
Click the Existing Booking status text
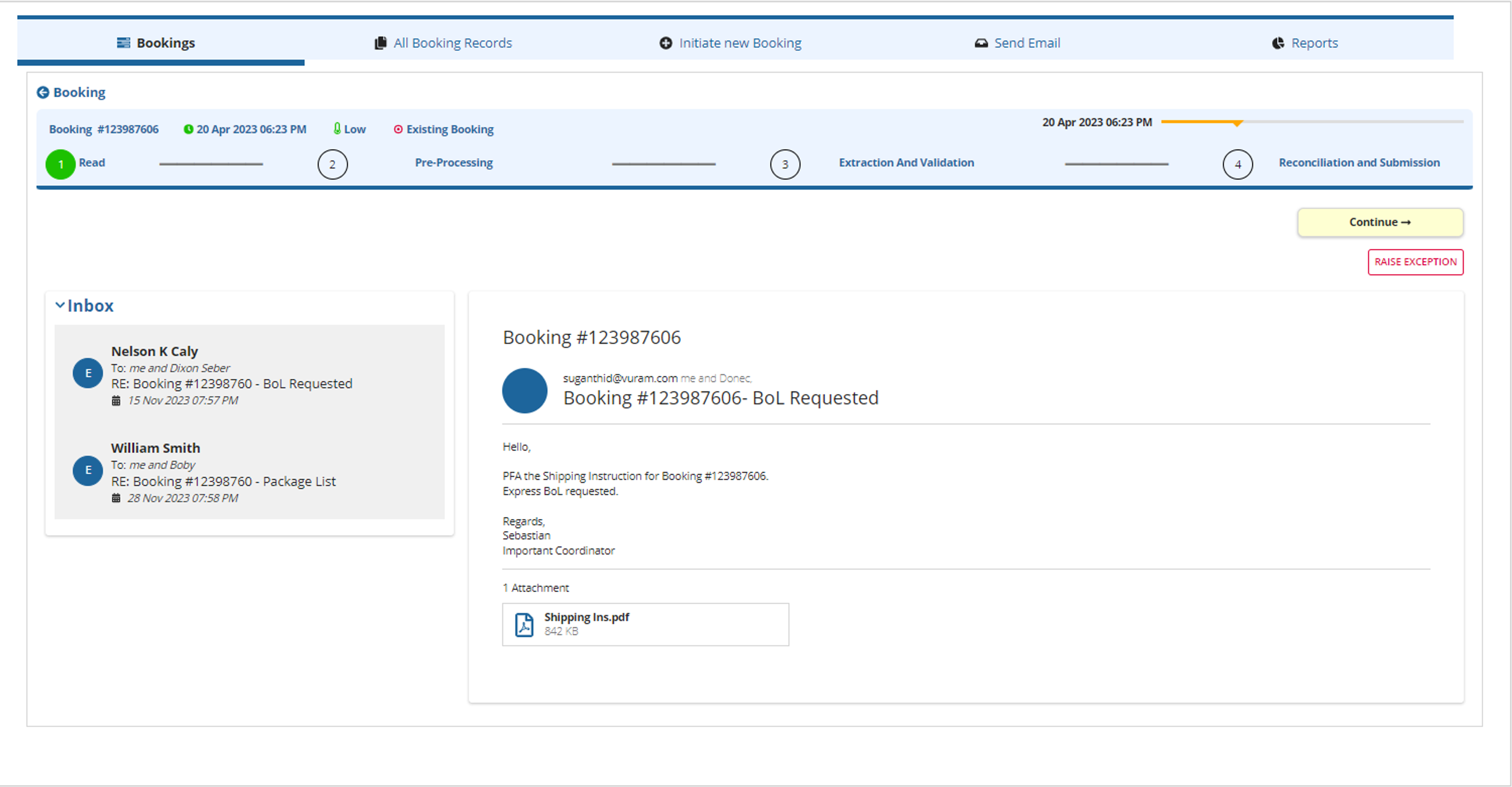(450, 129)
